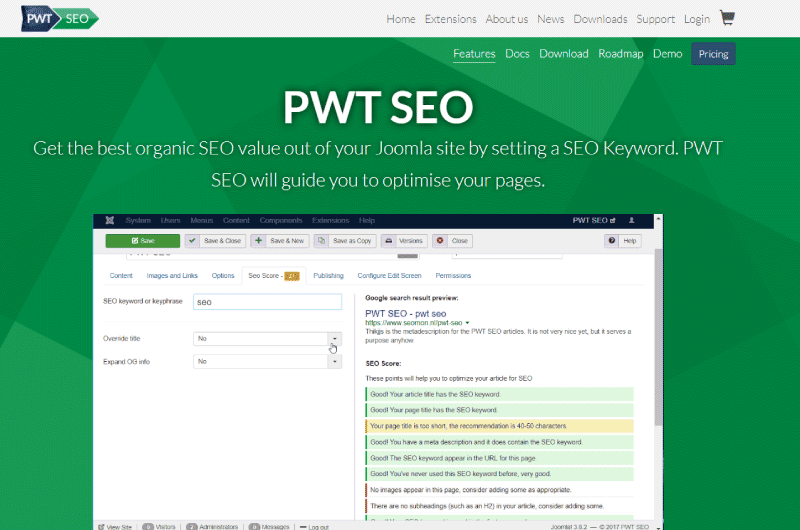Select the Features sub-menu item
Image resolution: width=800 pixels, height=530 pixels.
[474, 54]
